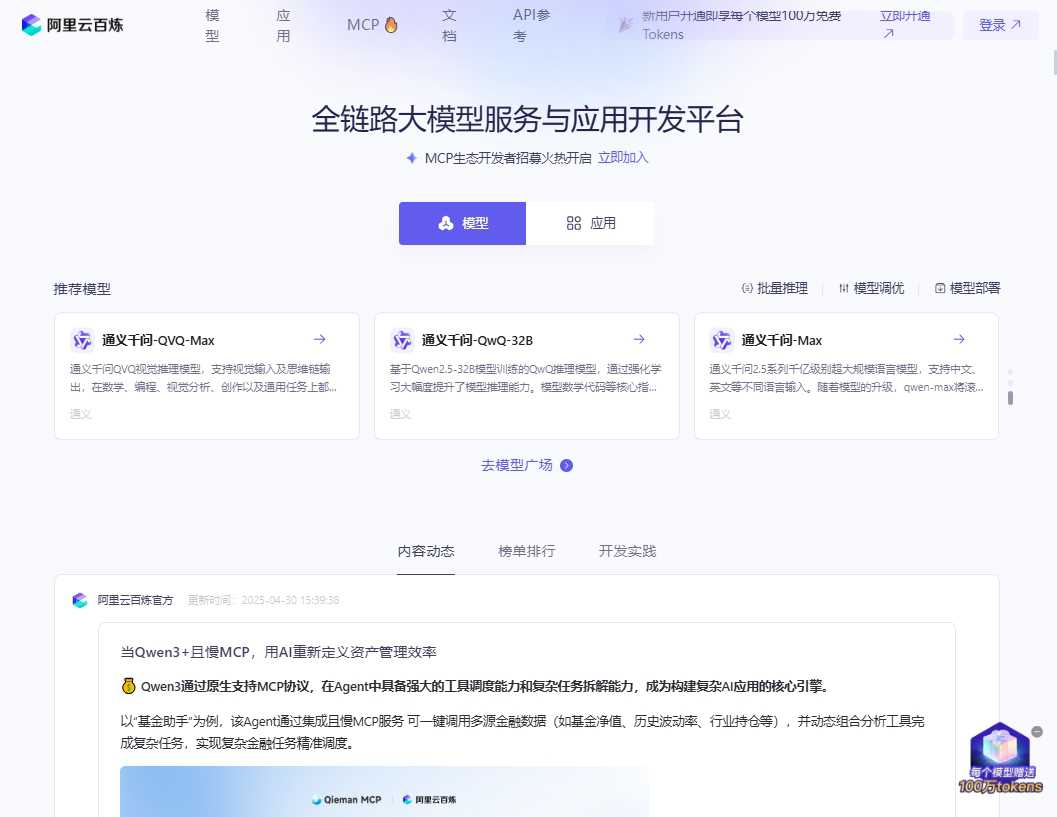Open arrow on 通义千问-QVQ-Max card
This screenshot has height=817, width=1057.
click(x=320, y=339)
